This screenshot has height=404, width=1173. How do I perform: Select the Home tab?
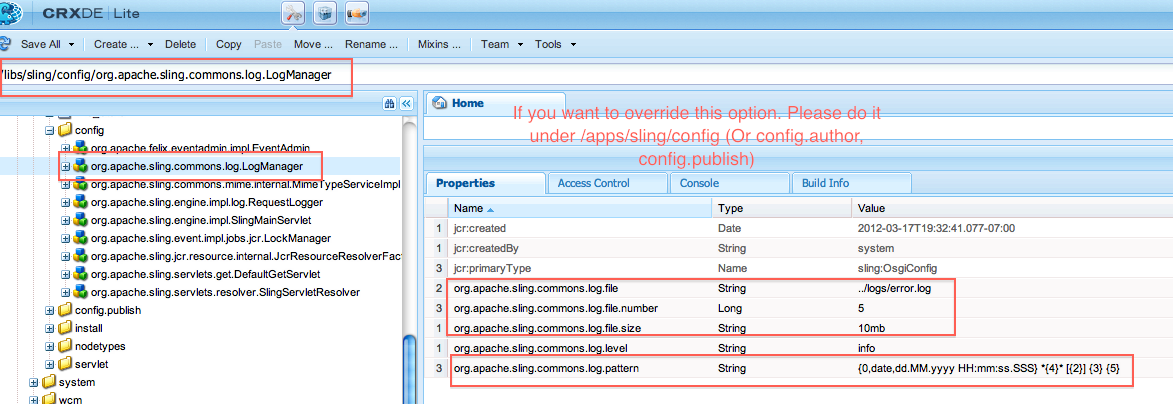(495, 103)
